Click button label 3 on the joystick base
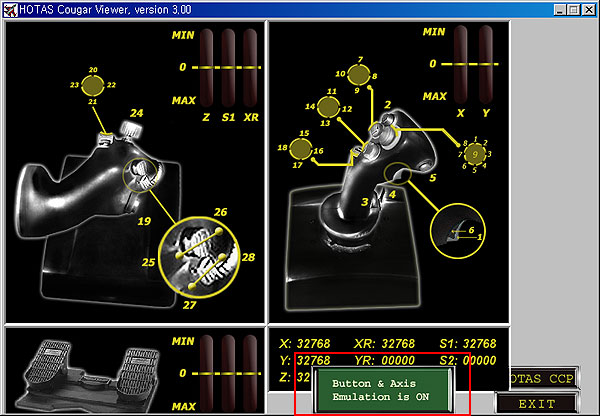The width and height of the screenshot is (600, 416). pyautogui.click(x=365, y=202)
